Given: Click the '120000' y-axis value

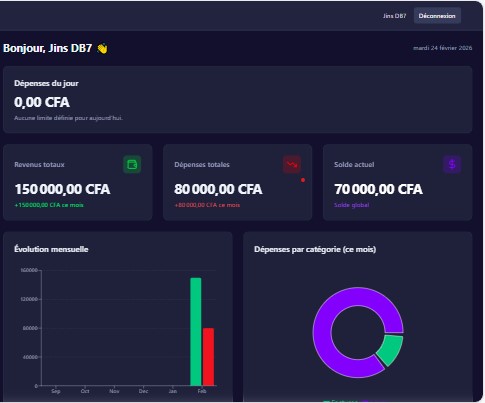Looking at the screenshot, I should click(x=29, y=299).
